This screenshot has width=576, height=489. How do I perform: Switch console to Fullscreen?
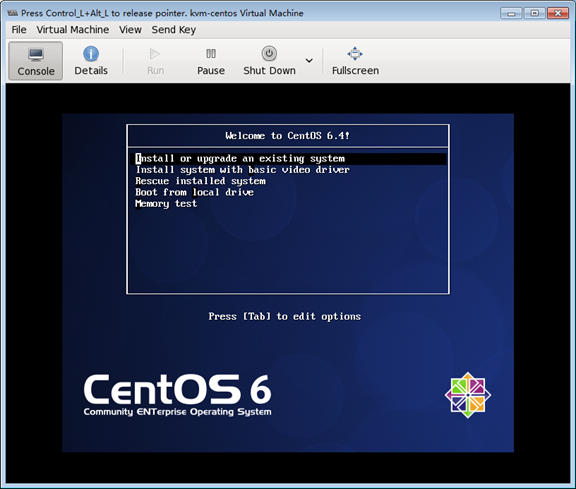(355, 61)
